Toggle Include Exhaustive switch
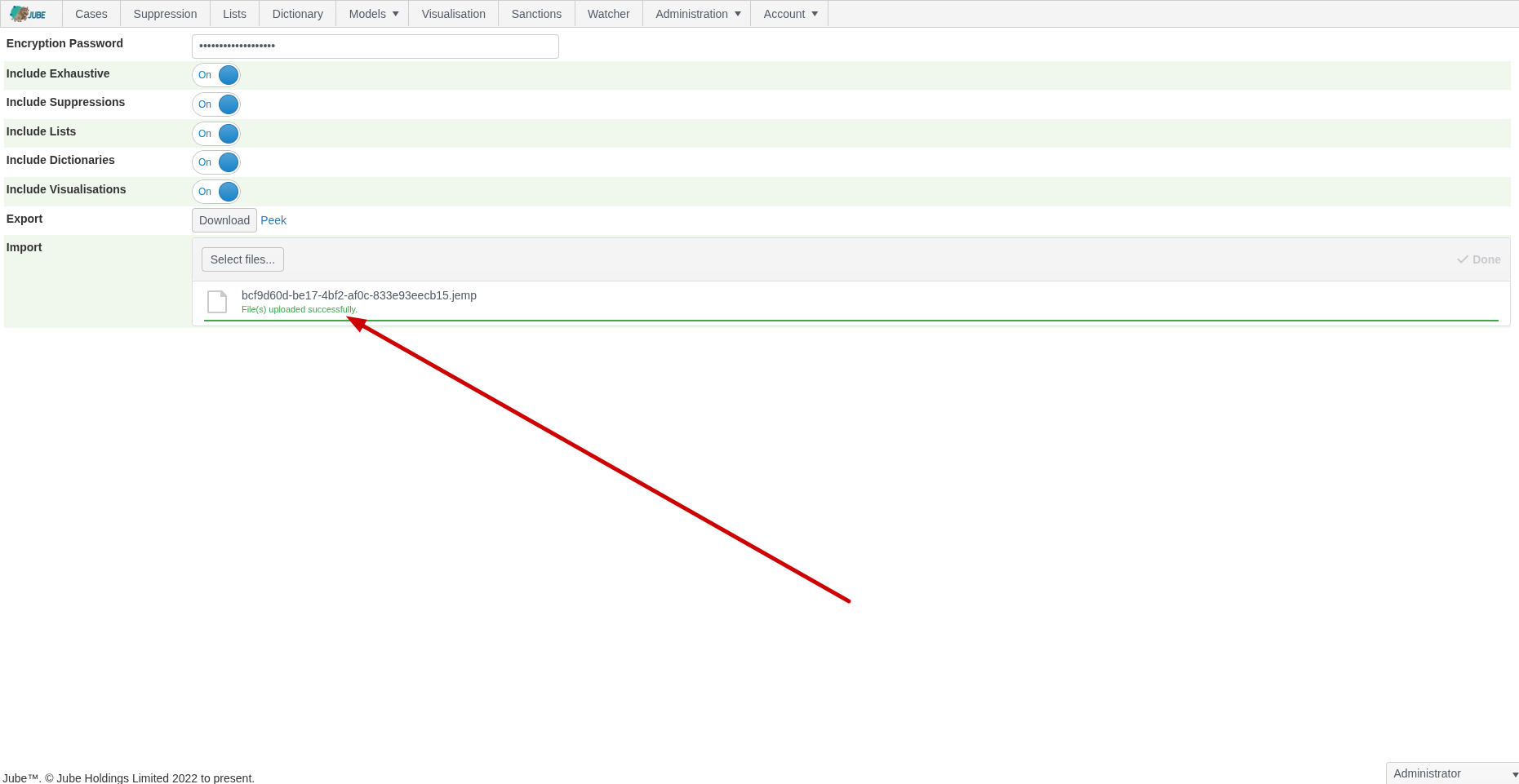 tap(216, 75)
